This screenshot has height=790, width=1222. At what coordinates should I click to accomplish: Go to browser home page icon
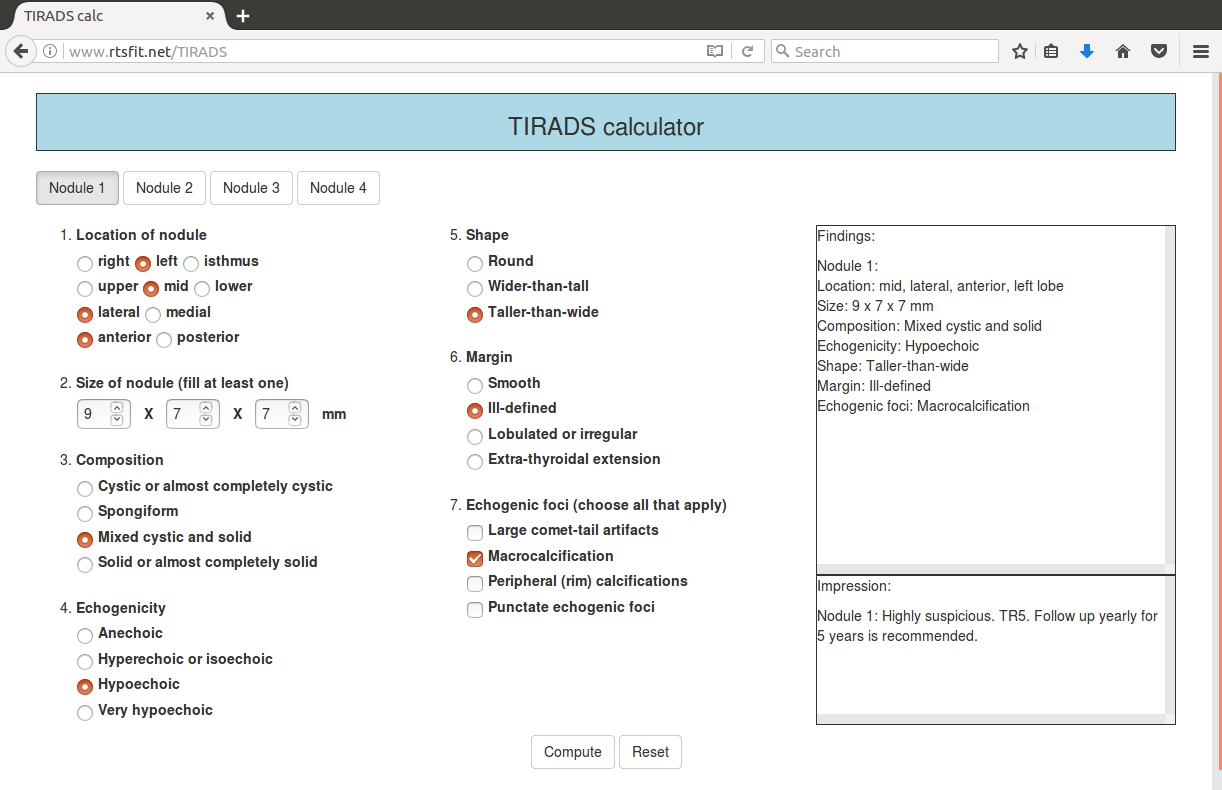pyautogui.click(x=1123, y=51)
